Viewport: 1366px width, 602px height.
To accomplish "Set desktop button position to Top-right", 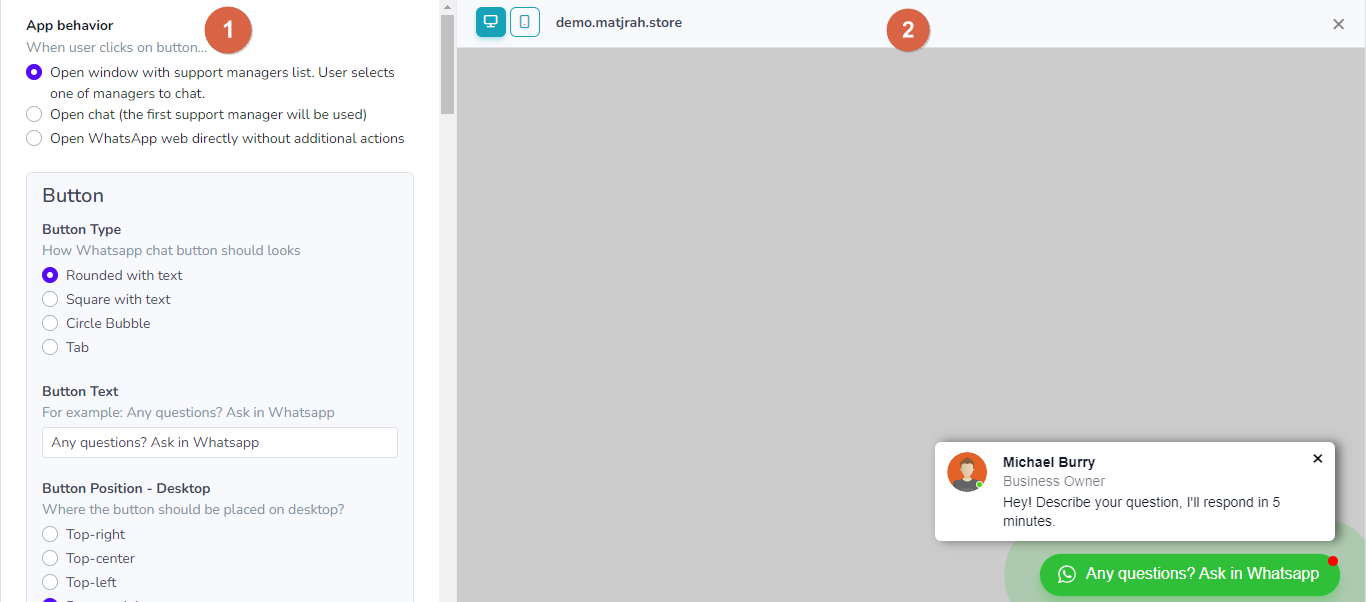I will 50,534.
